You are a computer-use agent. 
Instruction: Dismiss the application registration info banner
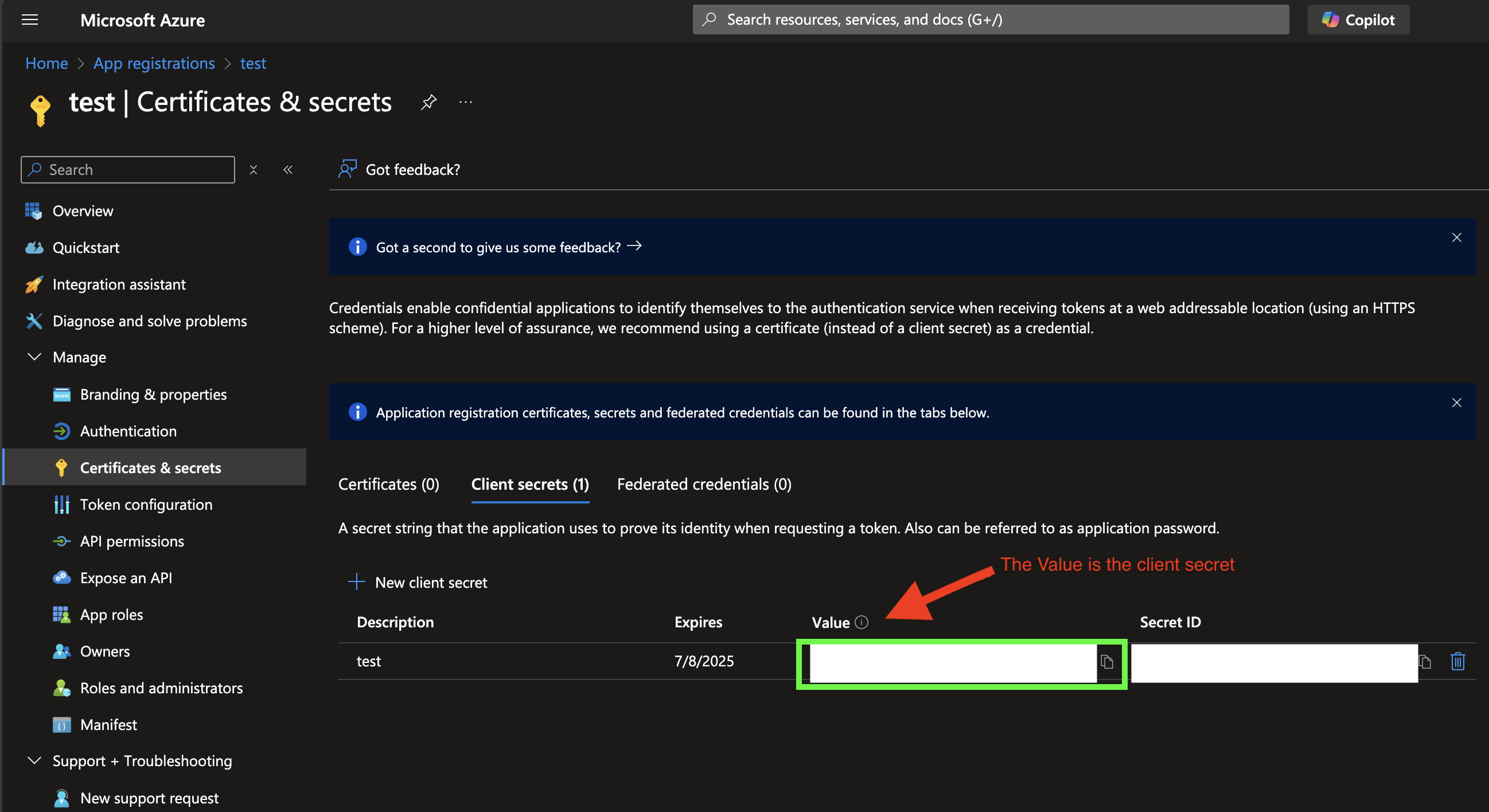[1456, 402]
